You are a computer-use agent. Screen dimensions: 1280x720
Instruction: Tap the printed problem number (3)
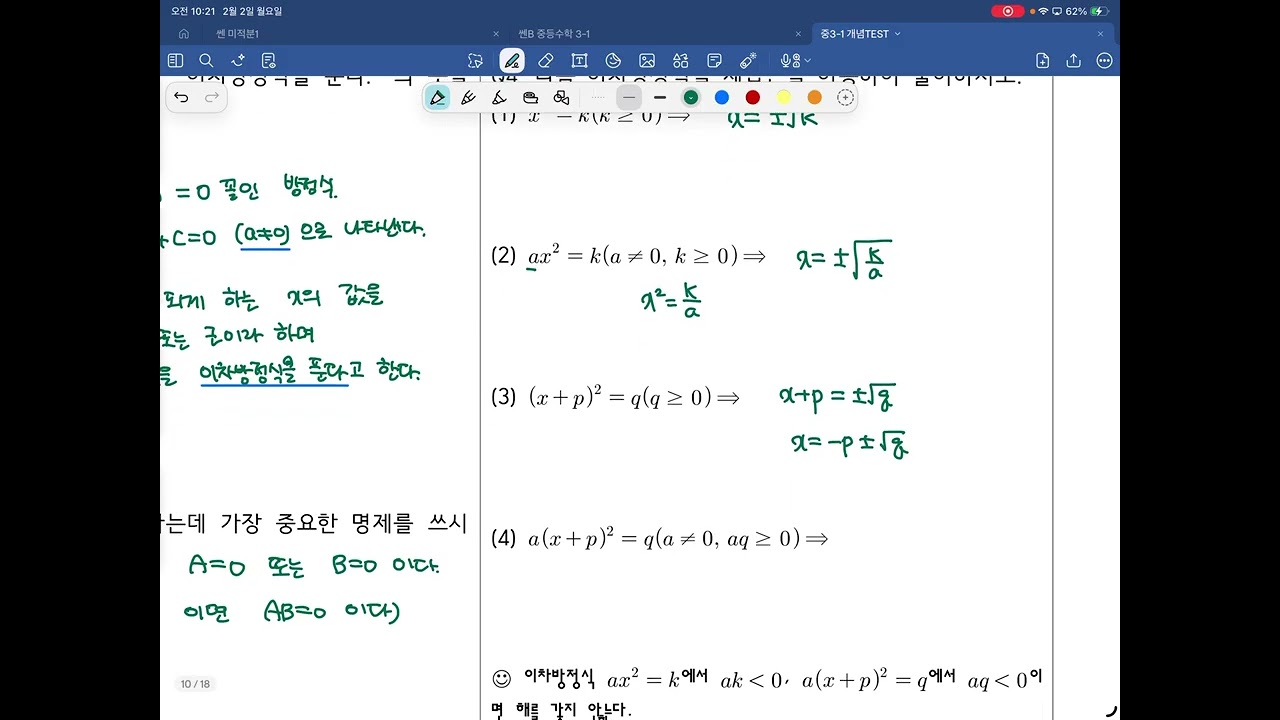pos(503,397)
